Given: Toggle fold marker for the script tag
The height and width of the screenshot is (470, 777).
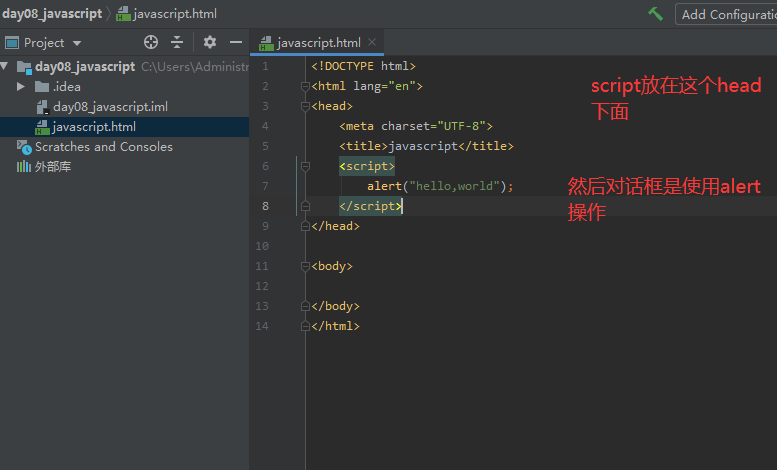Looking at the screenshot, I should pos(305,166).
